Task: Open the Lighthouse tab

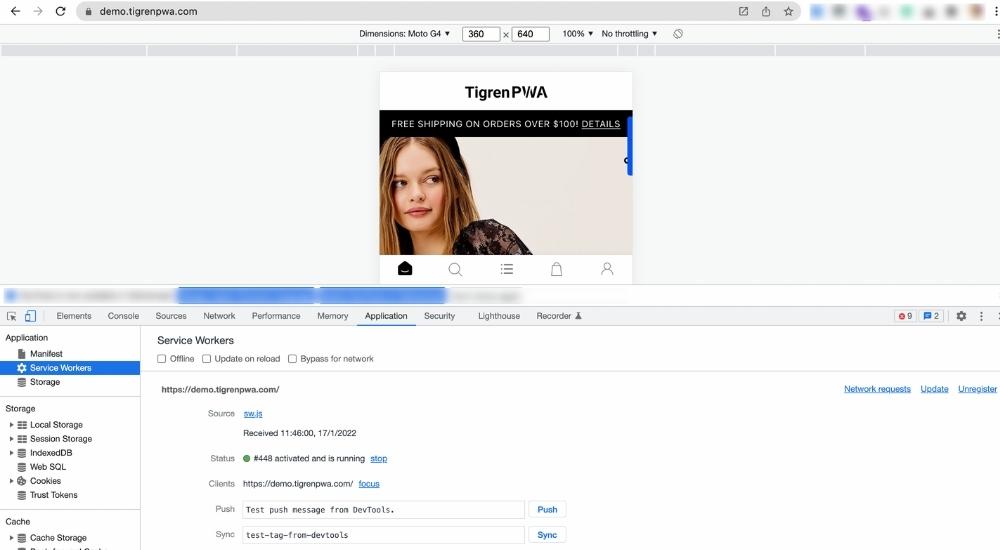Action: (498, 316)
